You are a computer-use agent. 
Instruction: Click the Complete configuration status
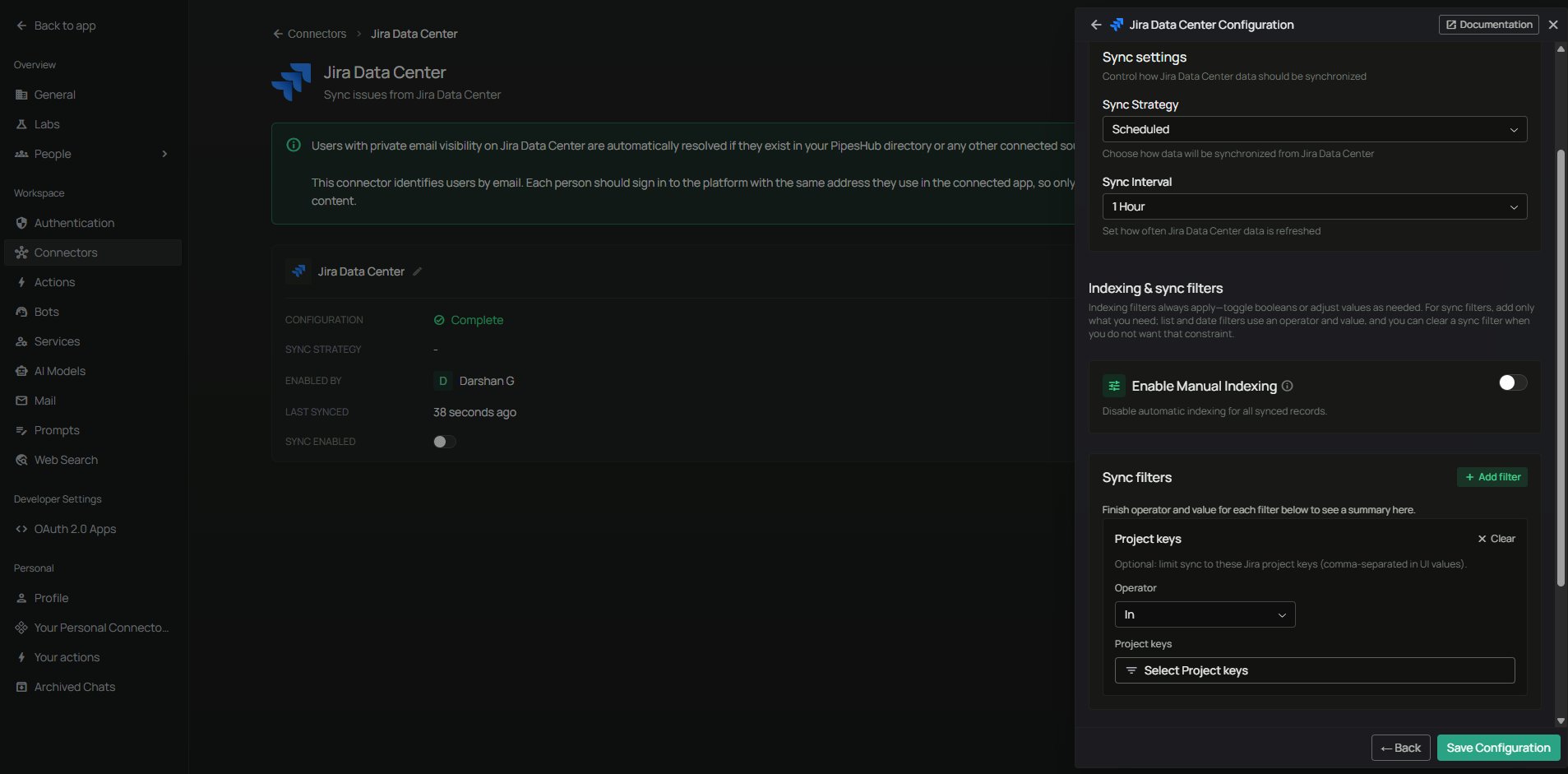(x=469, y=320)
